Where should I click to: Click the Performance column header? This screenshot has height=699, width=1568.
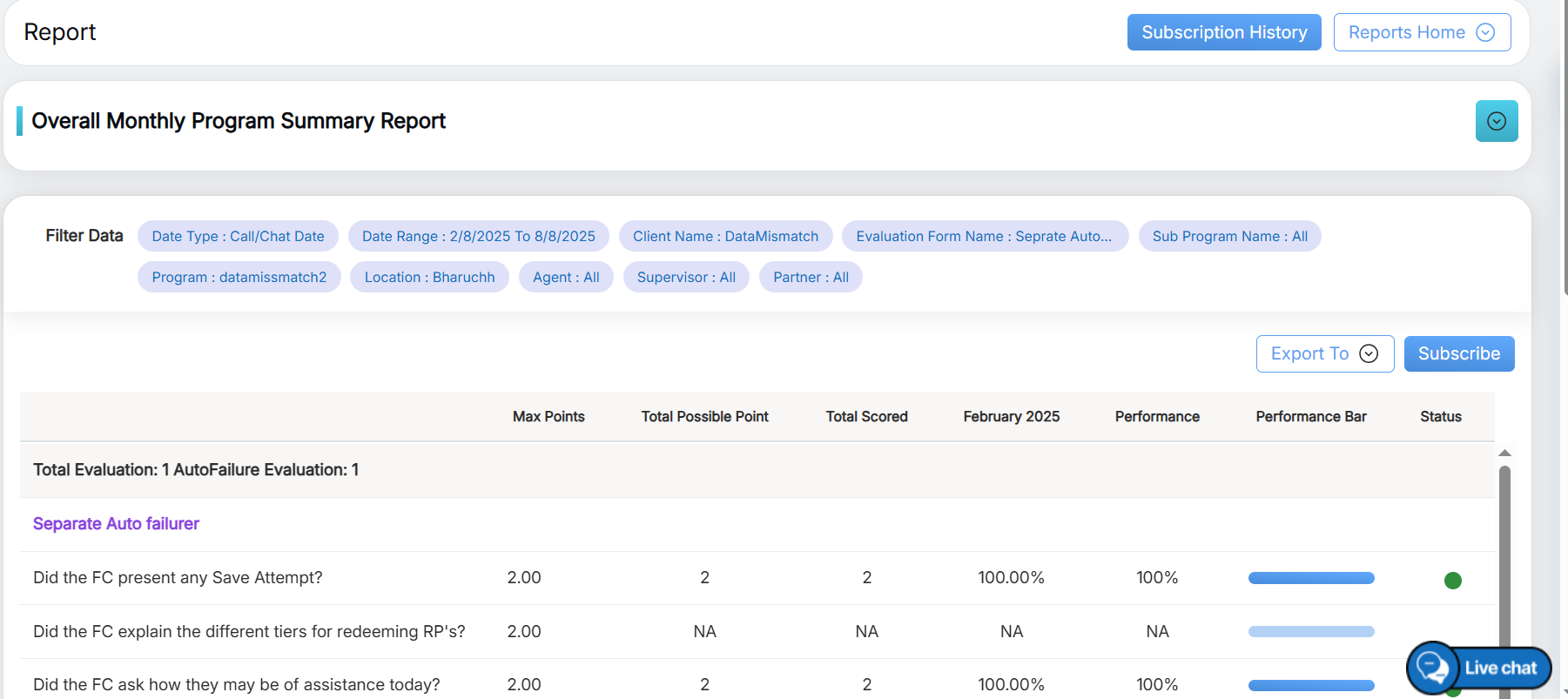(x=1156, y=416)
